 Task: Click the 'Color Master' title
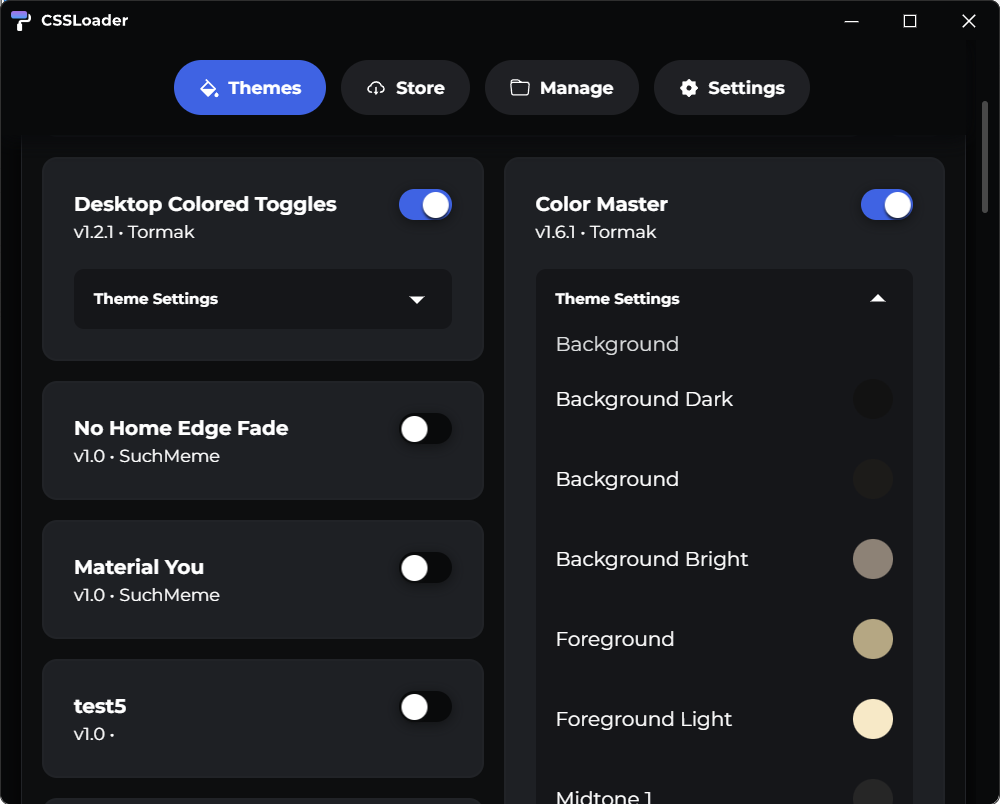(601, 204)
